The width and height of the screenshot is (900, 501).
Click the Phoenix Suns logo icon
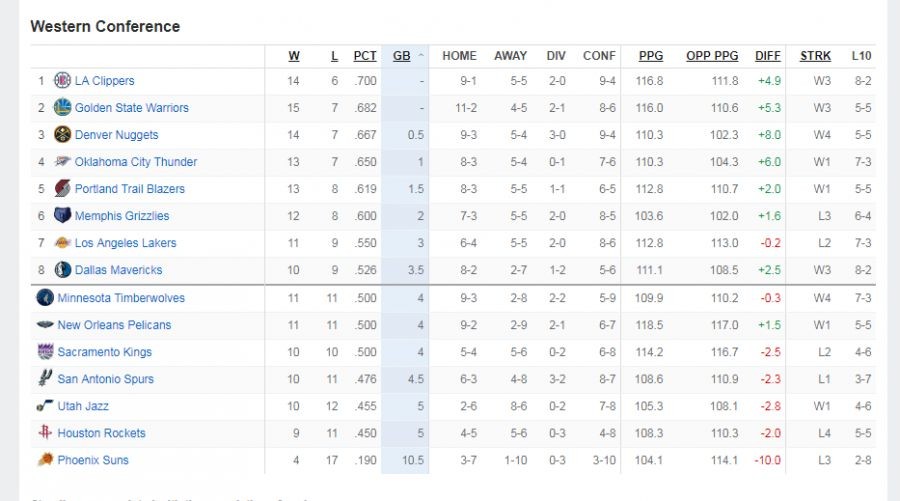45,460
